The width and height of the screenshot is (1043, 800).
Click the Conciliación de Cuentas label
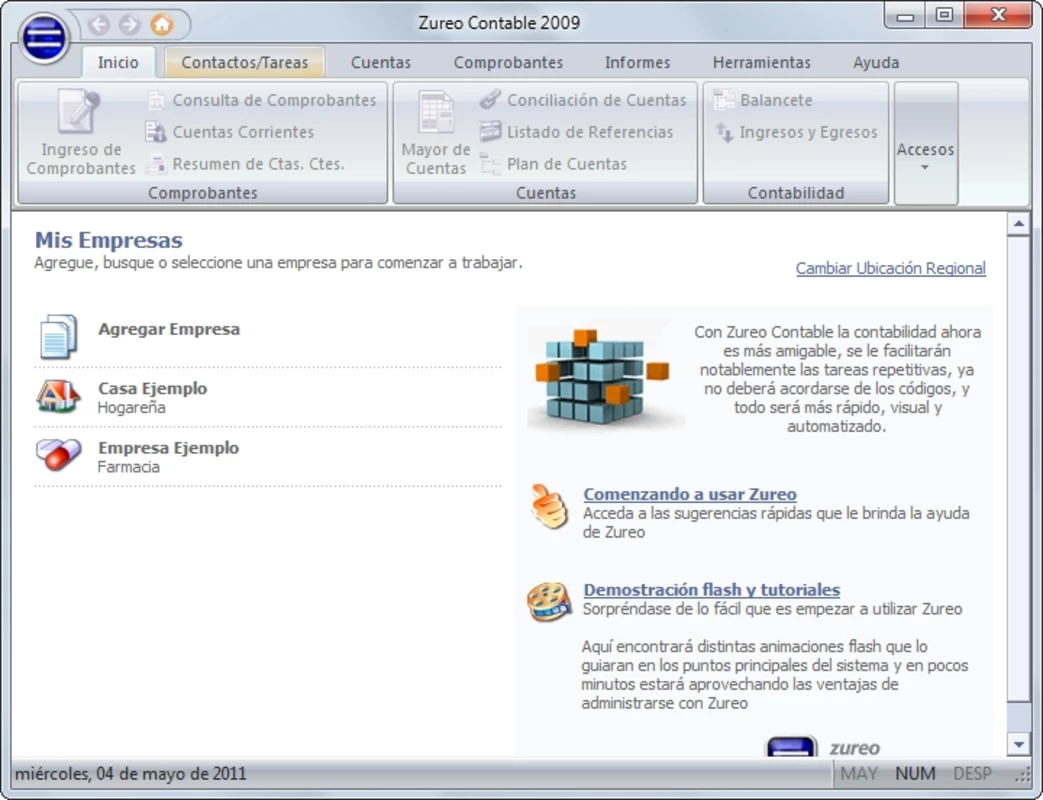pyautogui.click(x=596, y=100)
